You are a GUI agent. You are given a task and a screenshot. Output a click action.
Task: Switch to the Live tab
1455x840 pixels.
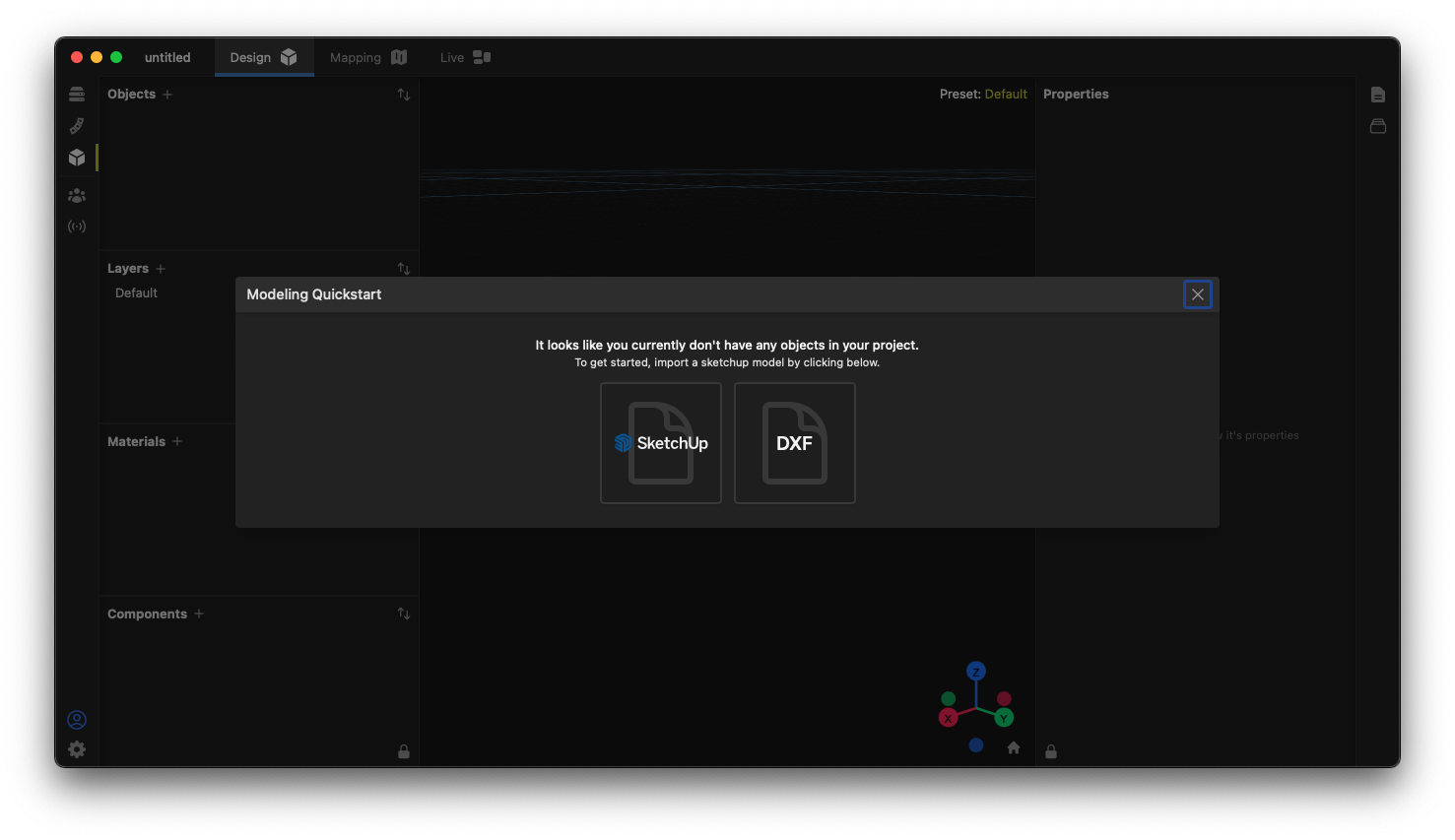465,58
